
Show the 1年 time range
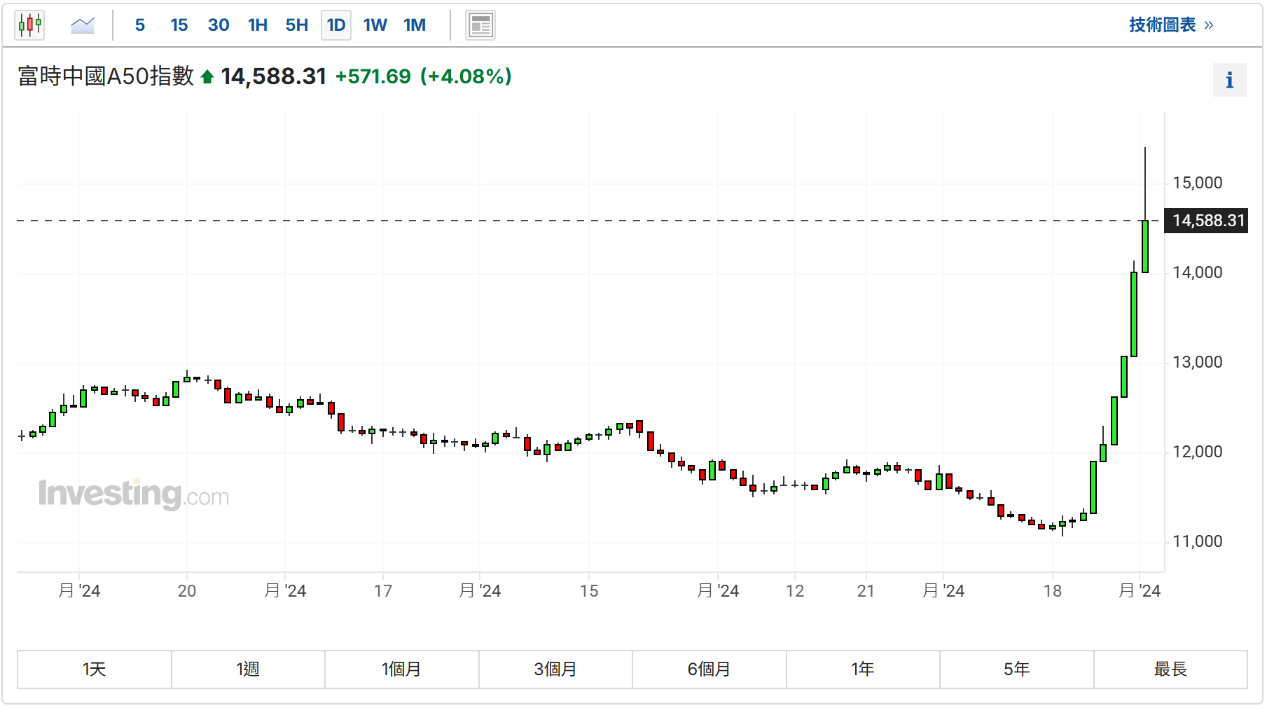click(x=863, y=669)
